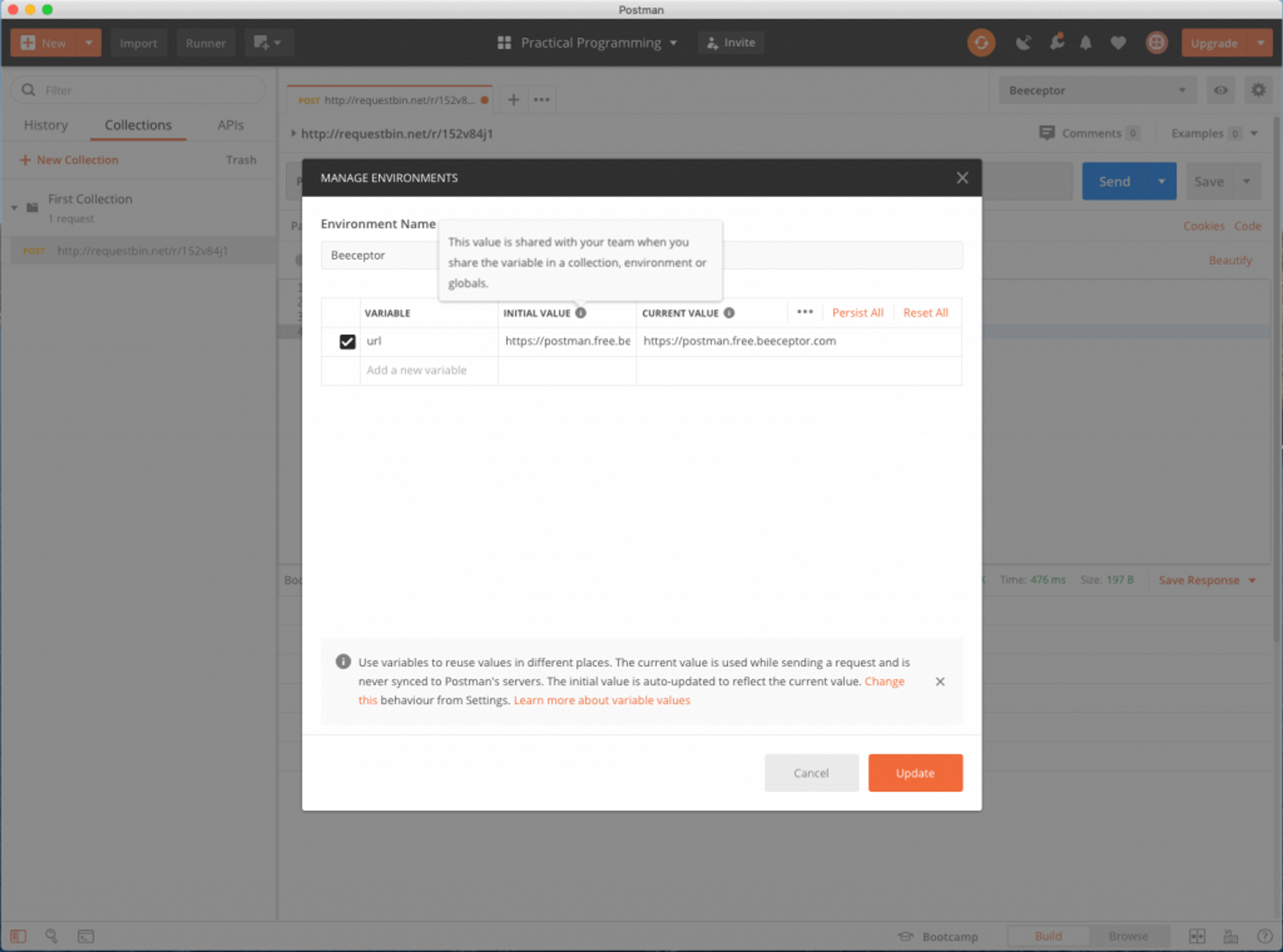Open the wrench settings icon in header
The width and height of the screenshot is (1283, 952).
(1056, 42)
